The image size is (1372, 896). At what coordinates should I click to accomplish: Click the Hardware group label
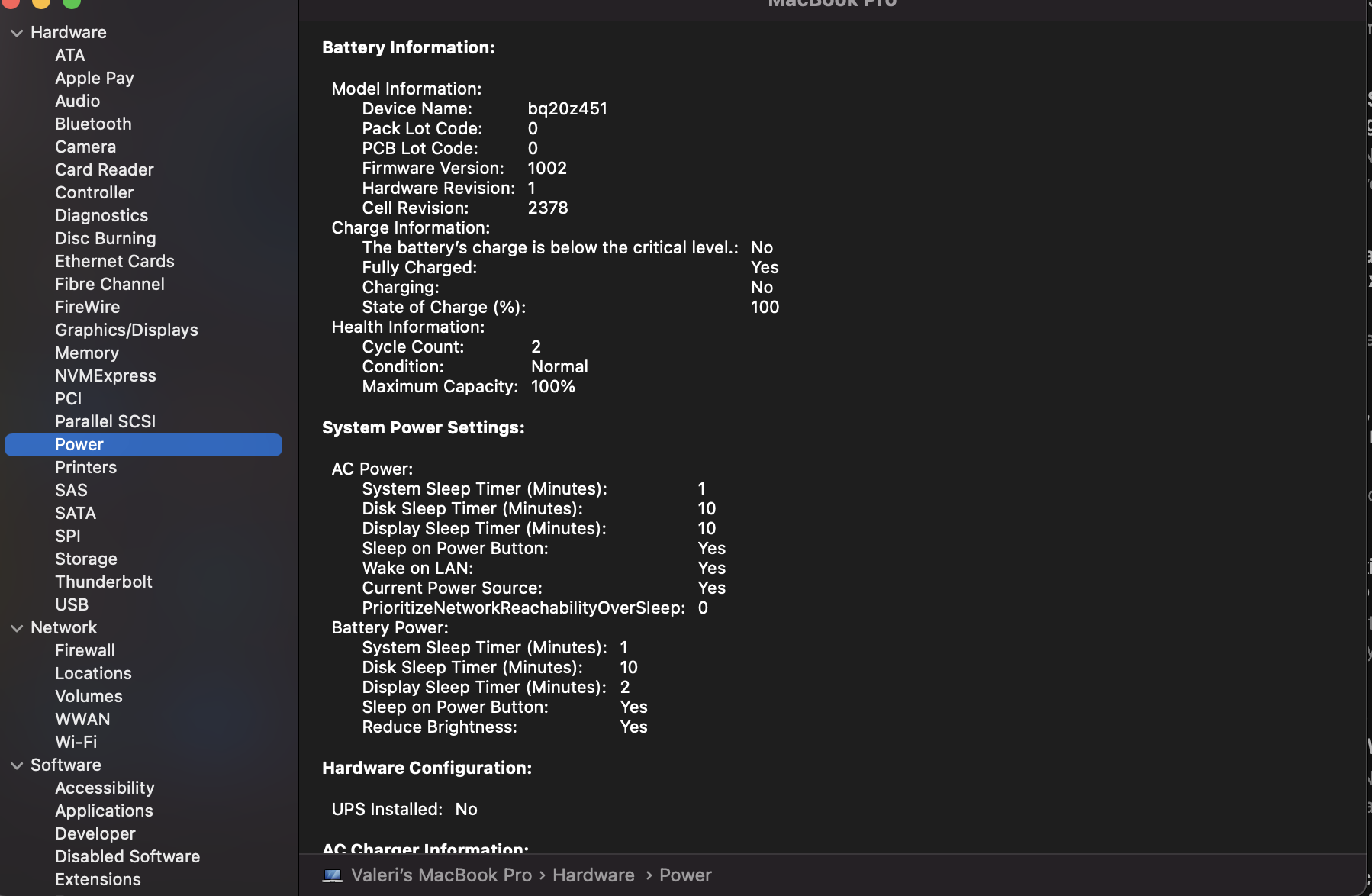(x=69, y=32)
